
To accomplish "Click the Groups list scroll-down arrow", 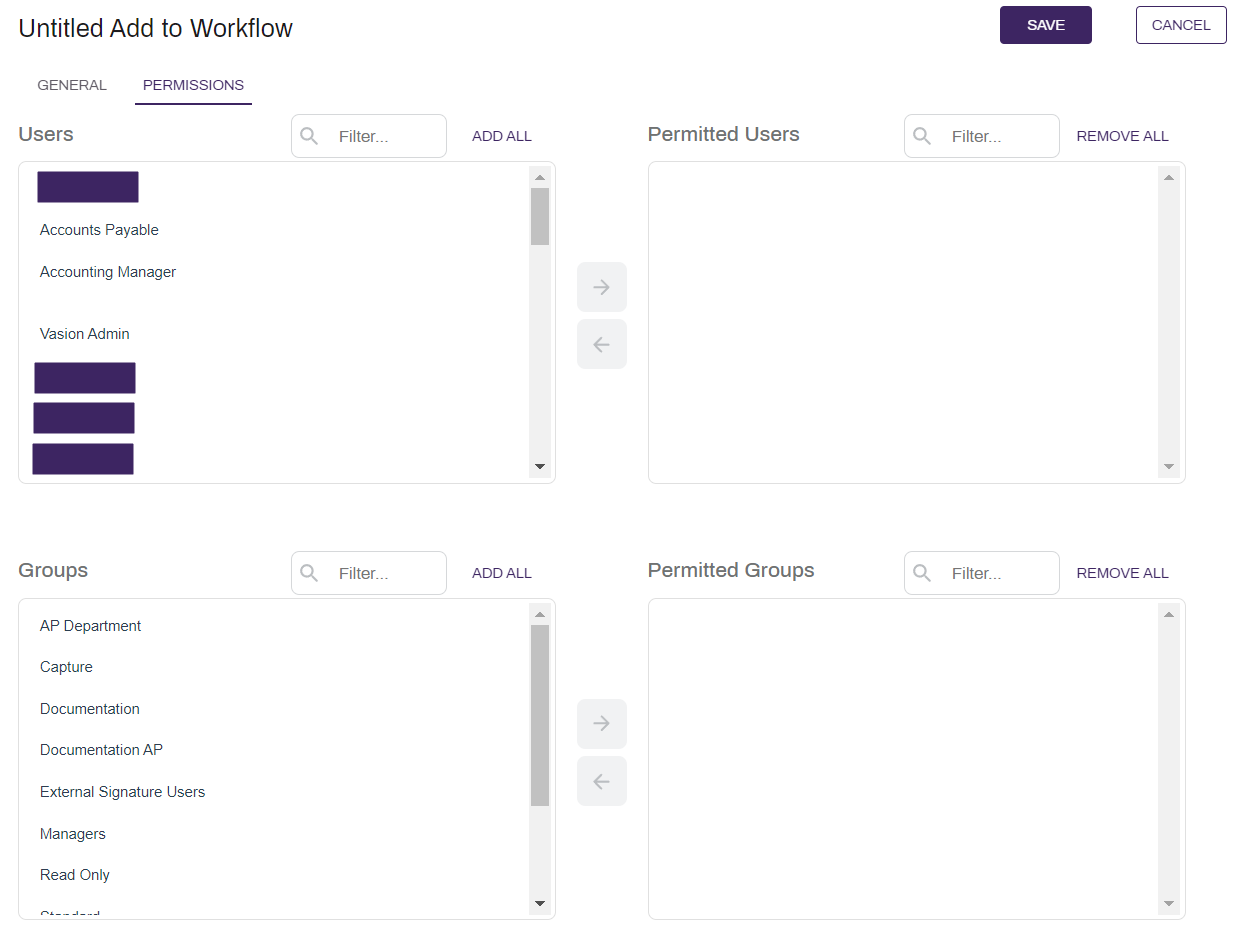I will (x=540, y=903).
